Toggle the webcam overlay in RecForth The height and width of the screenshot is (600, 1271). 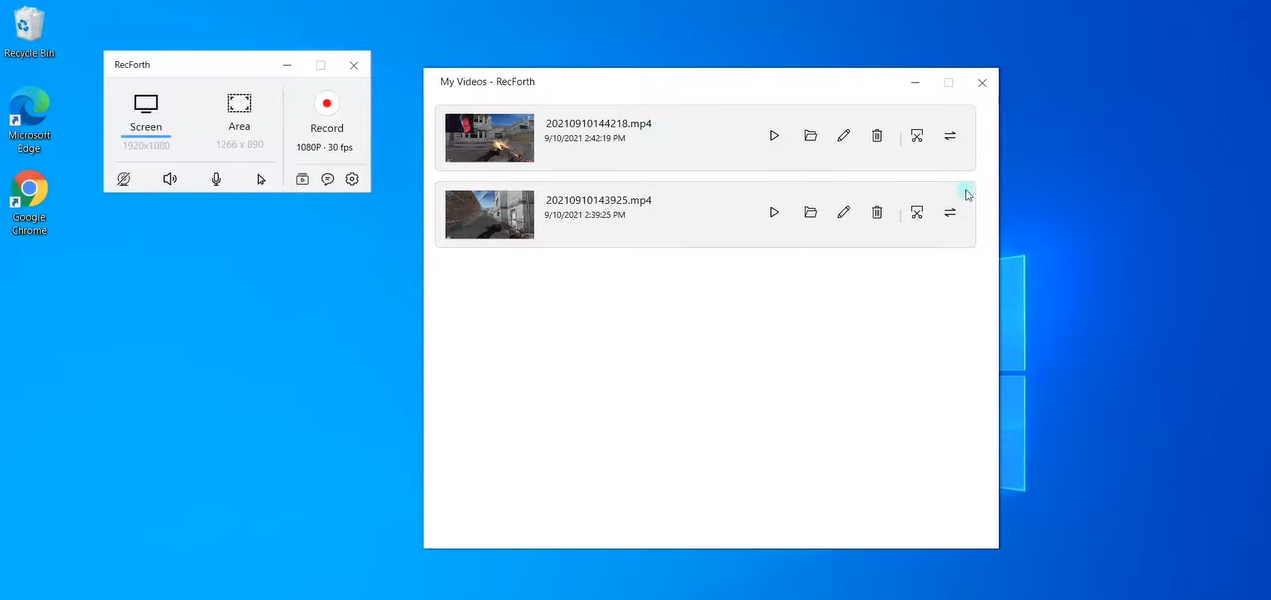(123, 179)
